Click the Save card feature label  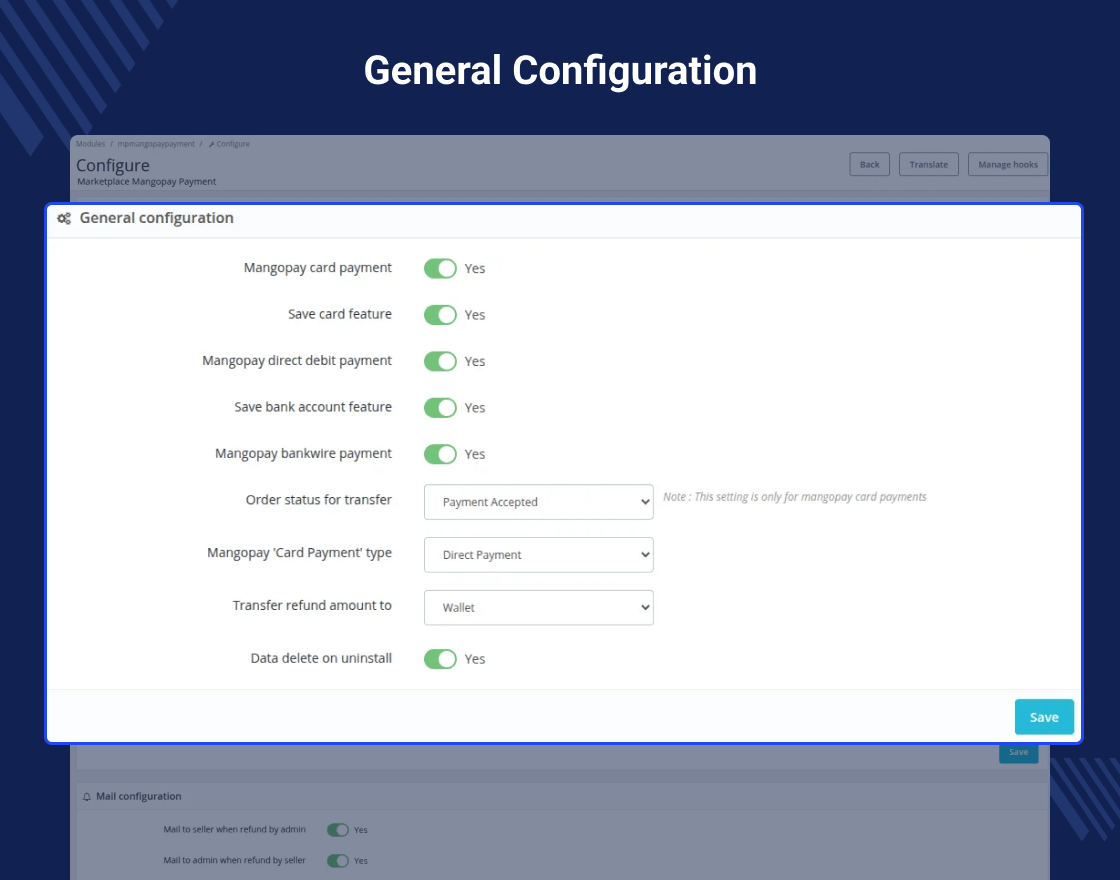click(340, 314)
